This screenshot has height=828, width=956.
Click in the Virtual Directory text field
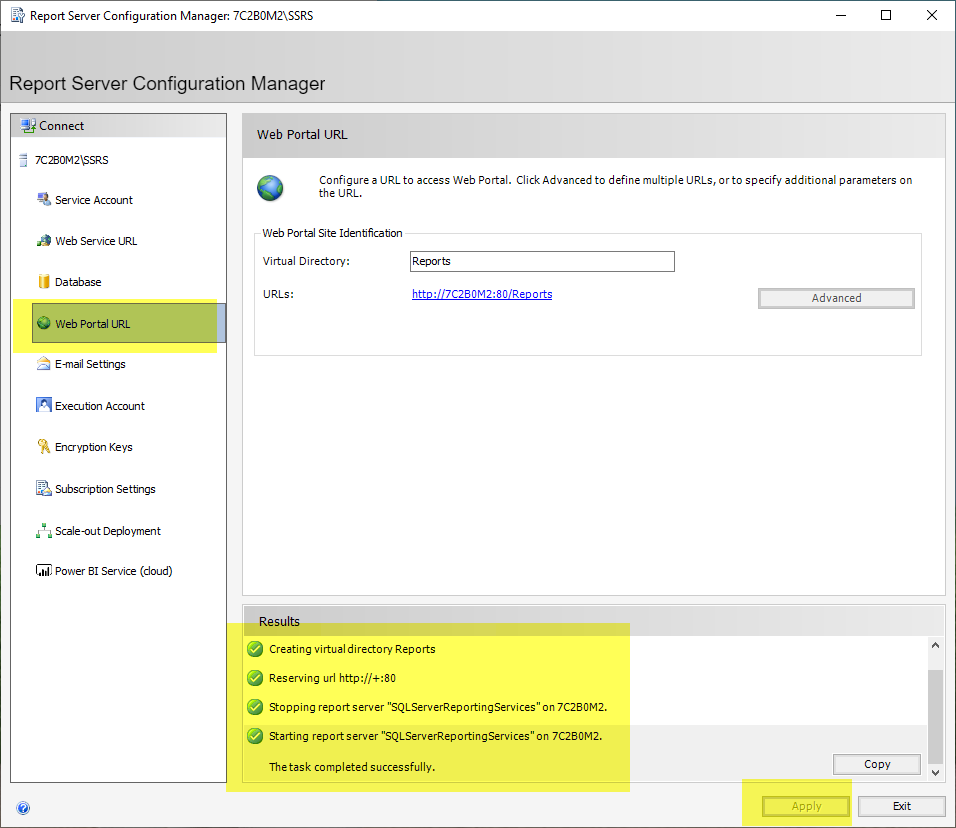coord(542,262)
